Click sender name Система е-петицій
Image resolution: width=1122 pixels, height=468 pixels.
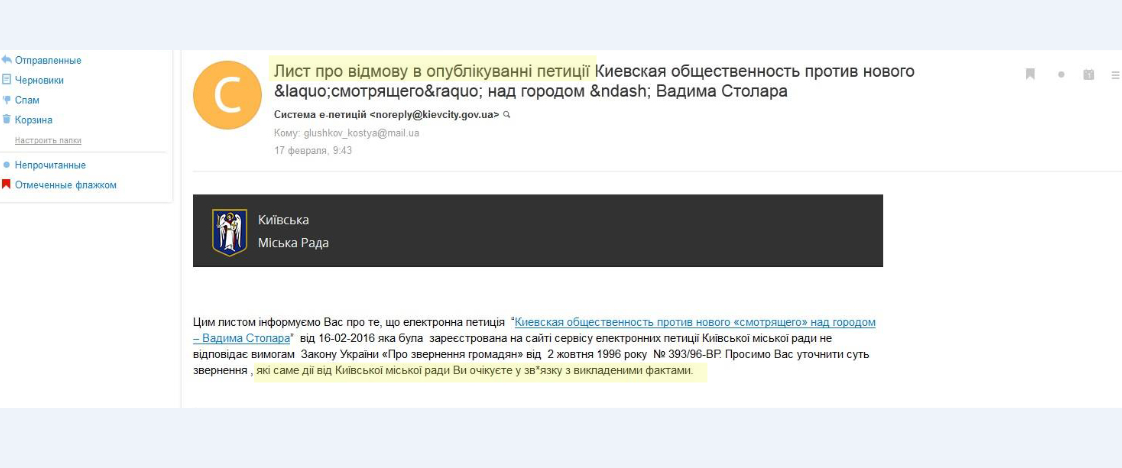click(320, 115)
